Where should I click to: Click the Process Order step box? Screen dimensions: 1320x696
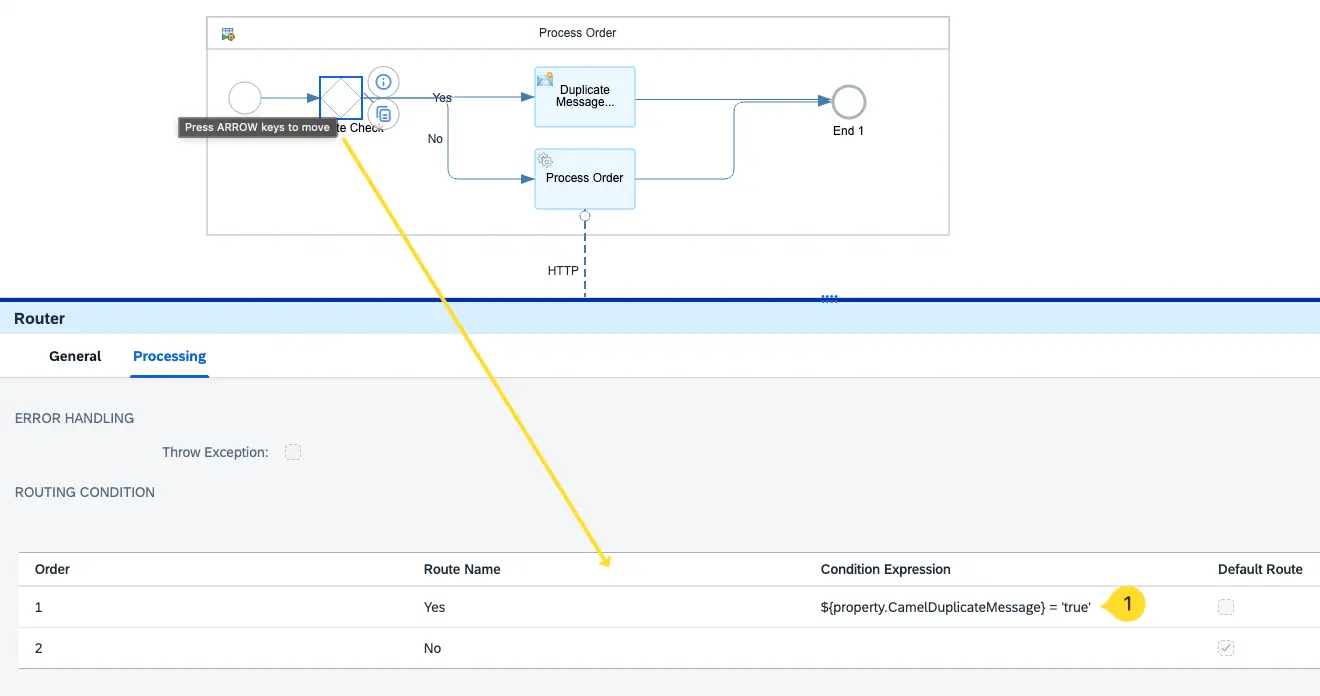(x=585, y=179)
